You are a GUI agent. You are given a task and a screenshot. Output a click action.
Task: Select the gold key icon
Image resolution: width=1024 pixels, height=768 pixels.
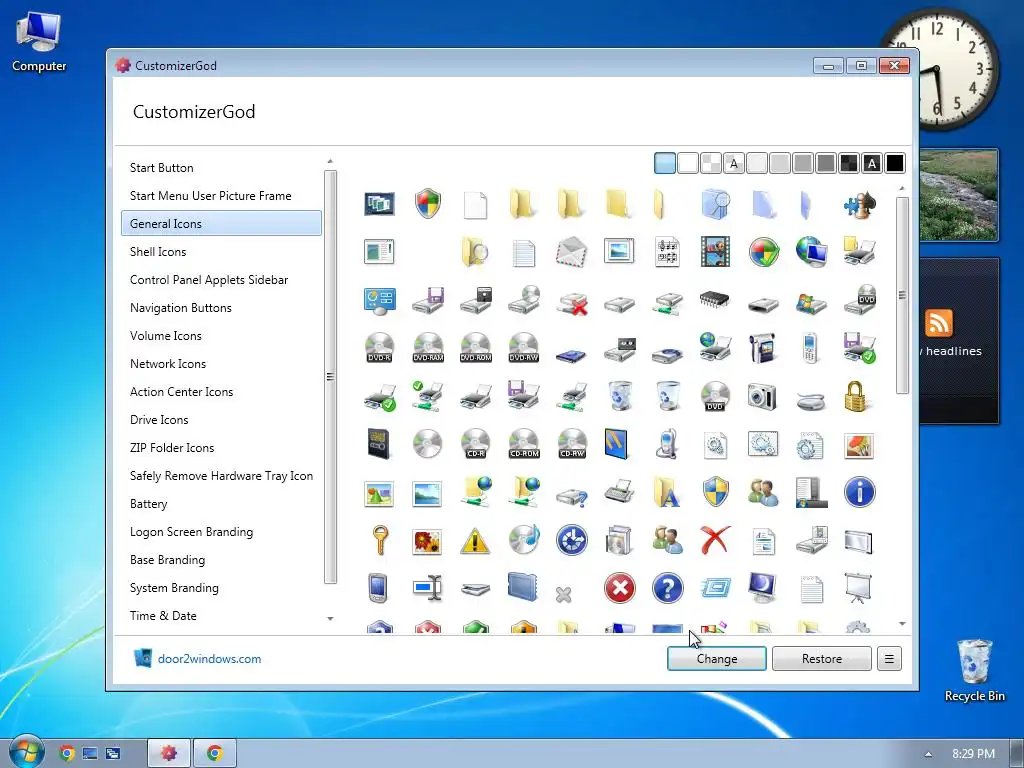tap(380, 541)
